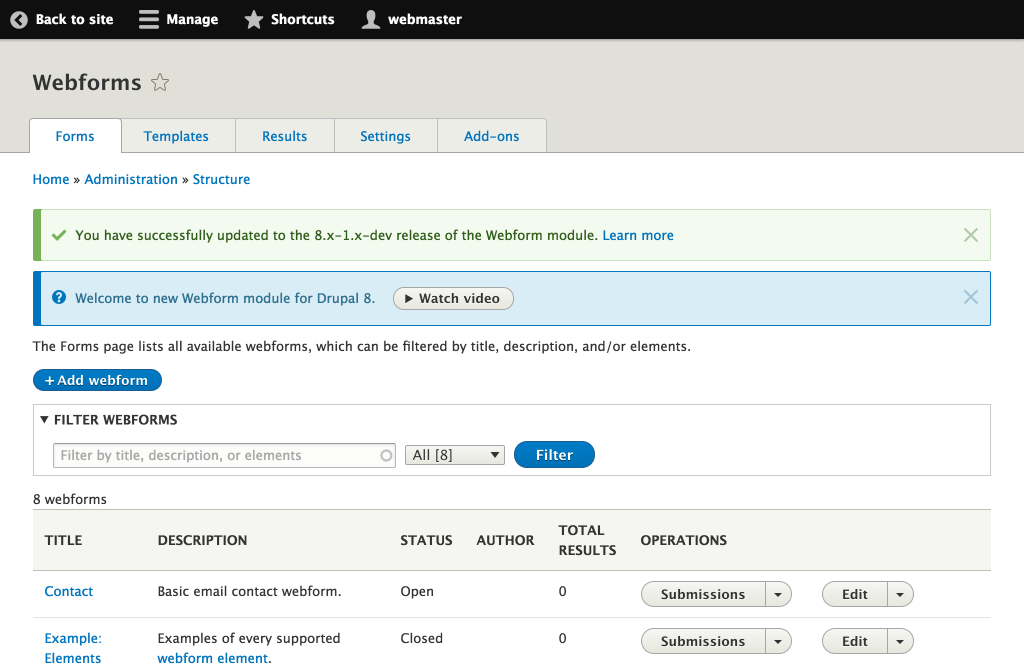Viewport: 1024px width, 671px height.
Task: Click the Learn more link
Action: [638, 235]
